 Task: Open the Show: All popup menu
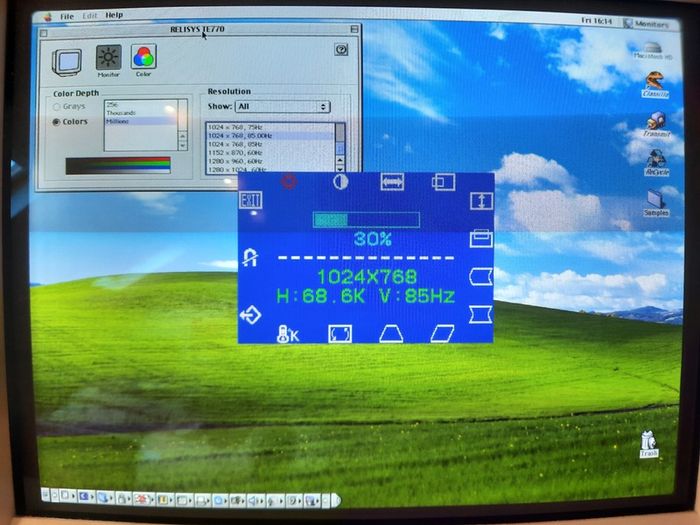tap(283, 107)
